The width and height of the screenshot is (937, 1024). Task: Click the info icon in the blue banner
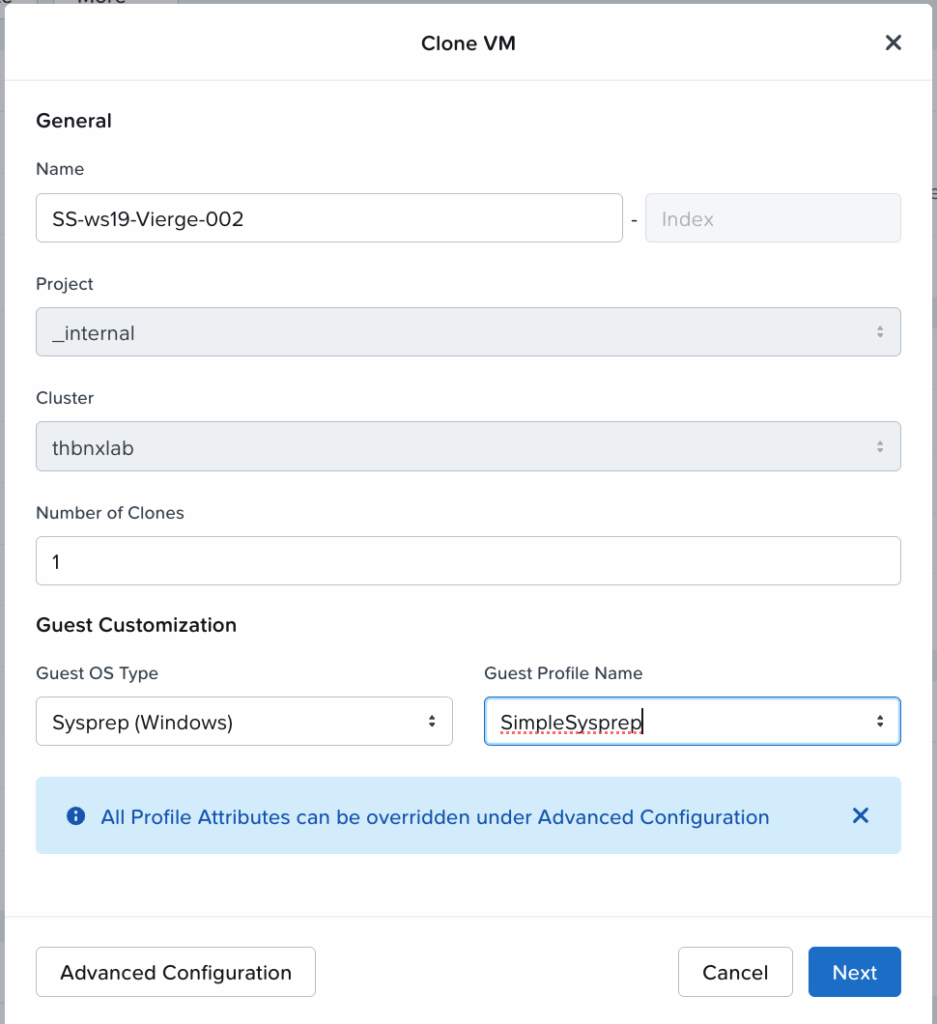(x=75, y=817)
